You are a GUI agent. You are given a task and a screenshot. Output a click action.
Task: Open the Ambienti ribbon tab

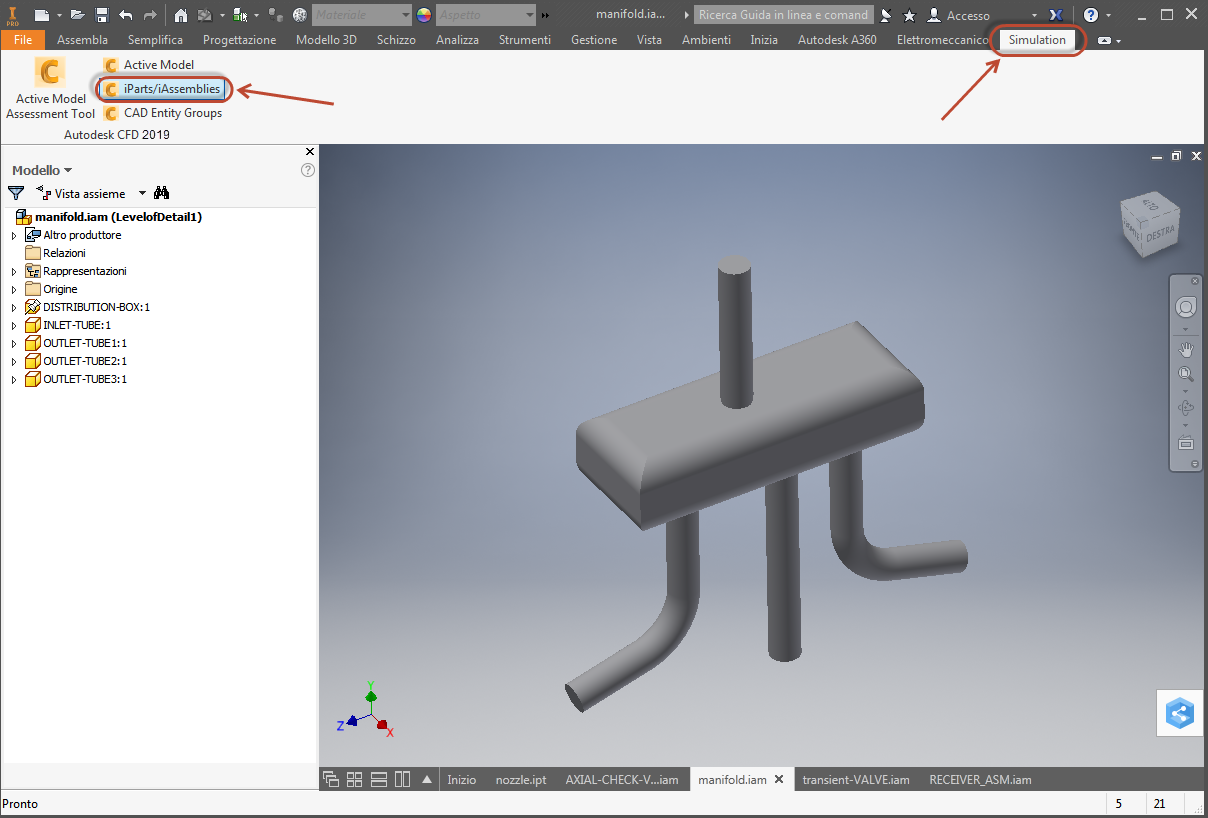706,40
